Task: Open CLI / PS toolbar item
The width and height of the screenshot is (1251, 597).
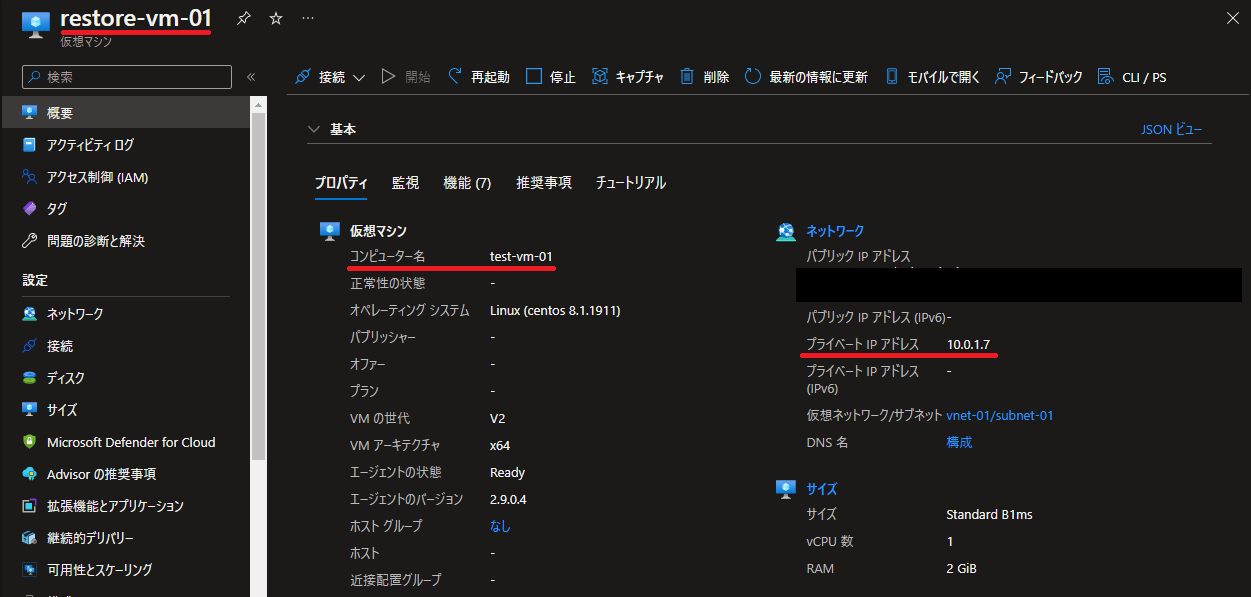Action: (1132, 77)
